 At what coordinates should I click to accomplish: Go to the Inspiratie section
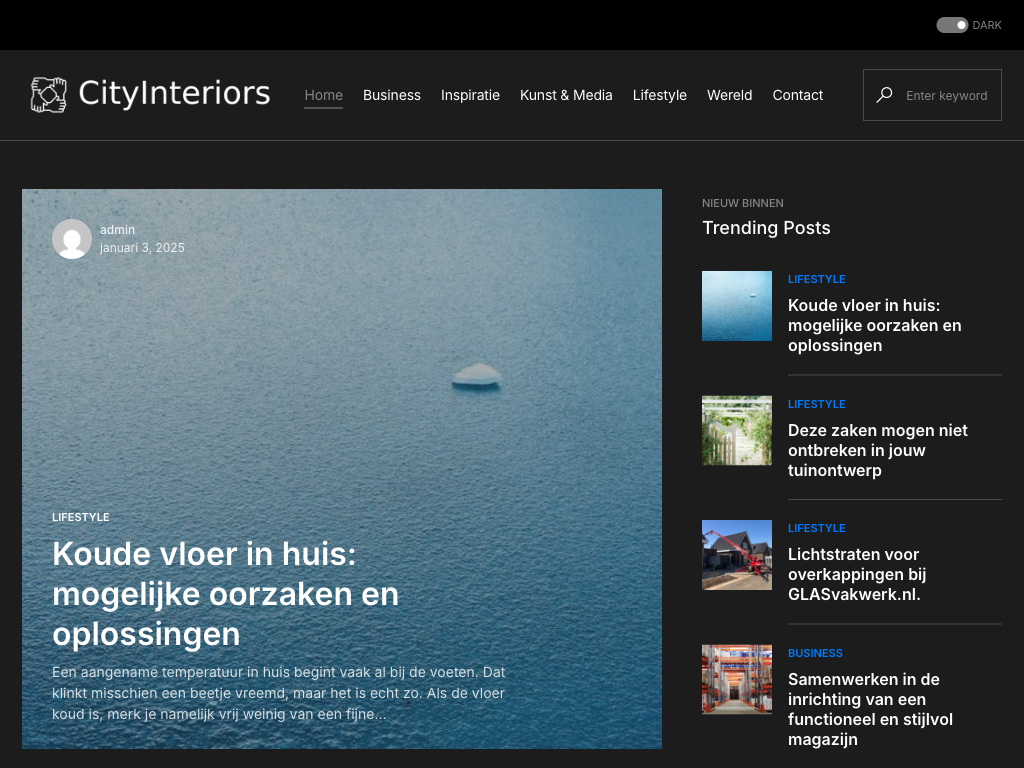coord(470,95)
